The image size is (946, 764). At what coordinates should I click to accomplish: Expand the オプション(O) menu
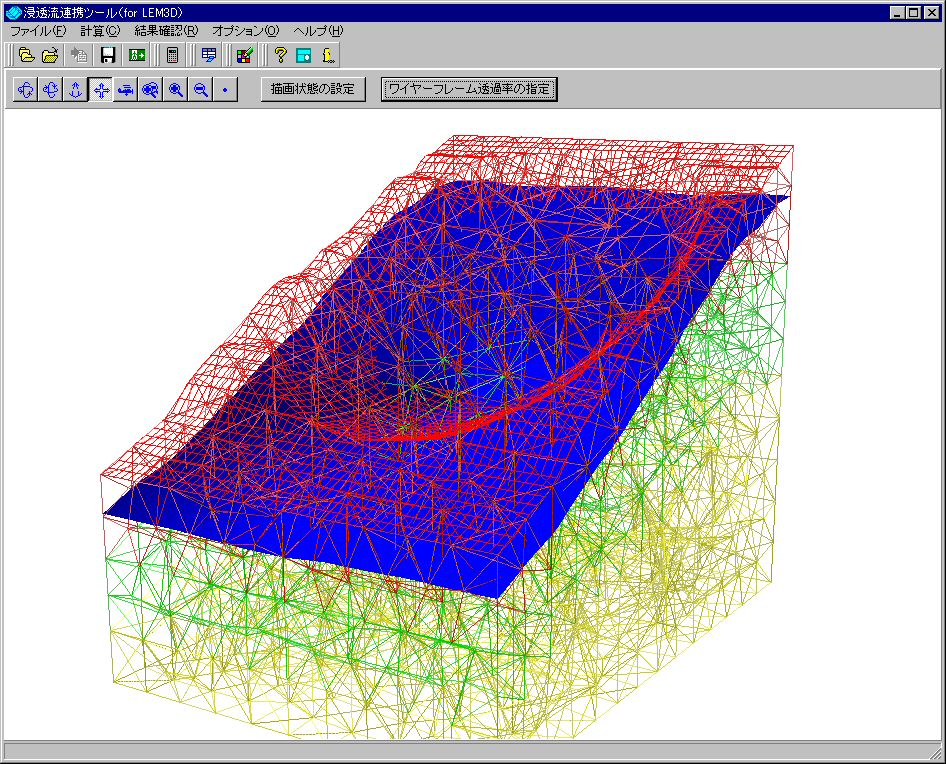pos(246,31)
